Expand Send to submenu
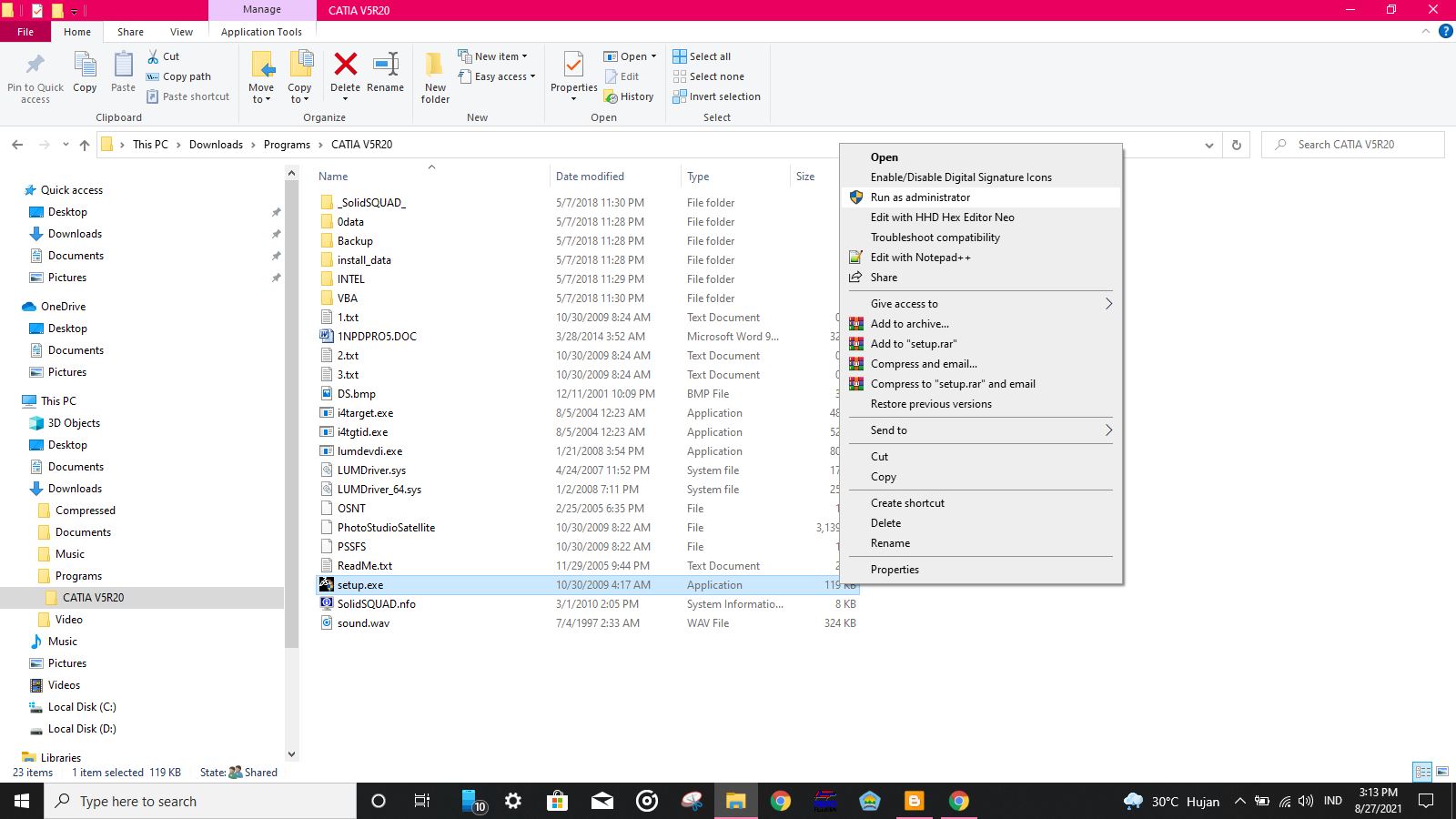 (x=981, y=430)
